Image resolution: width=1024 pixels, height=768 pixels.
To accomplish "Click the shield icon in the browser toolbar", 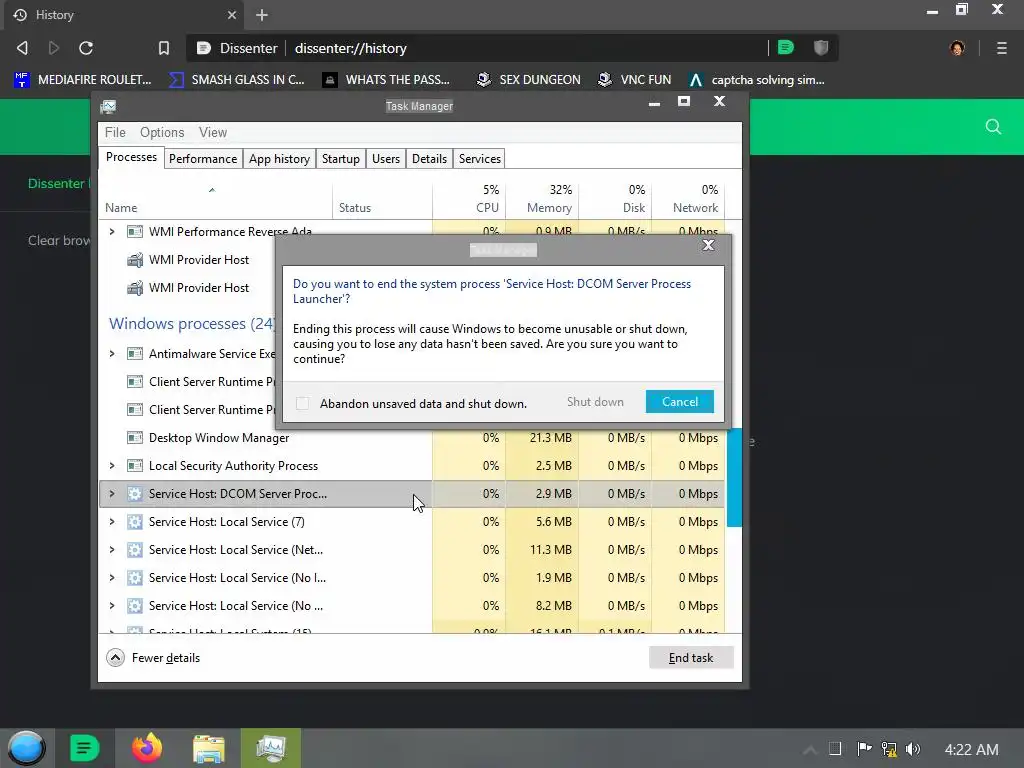I will pyautogui.click(x=821, y=47).
